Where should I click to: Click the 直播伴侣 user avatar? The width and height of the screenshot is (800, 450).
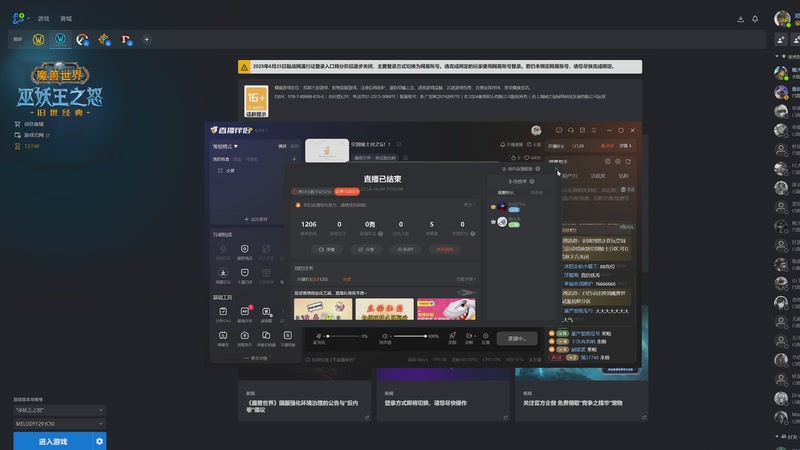coord(536,131)
